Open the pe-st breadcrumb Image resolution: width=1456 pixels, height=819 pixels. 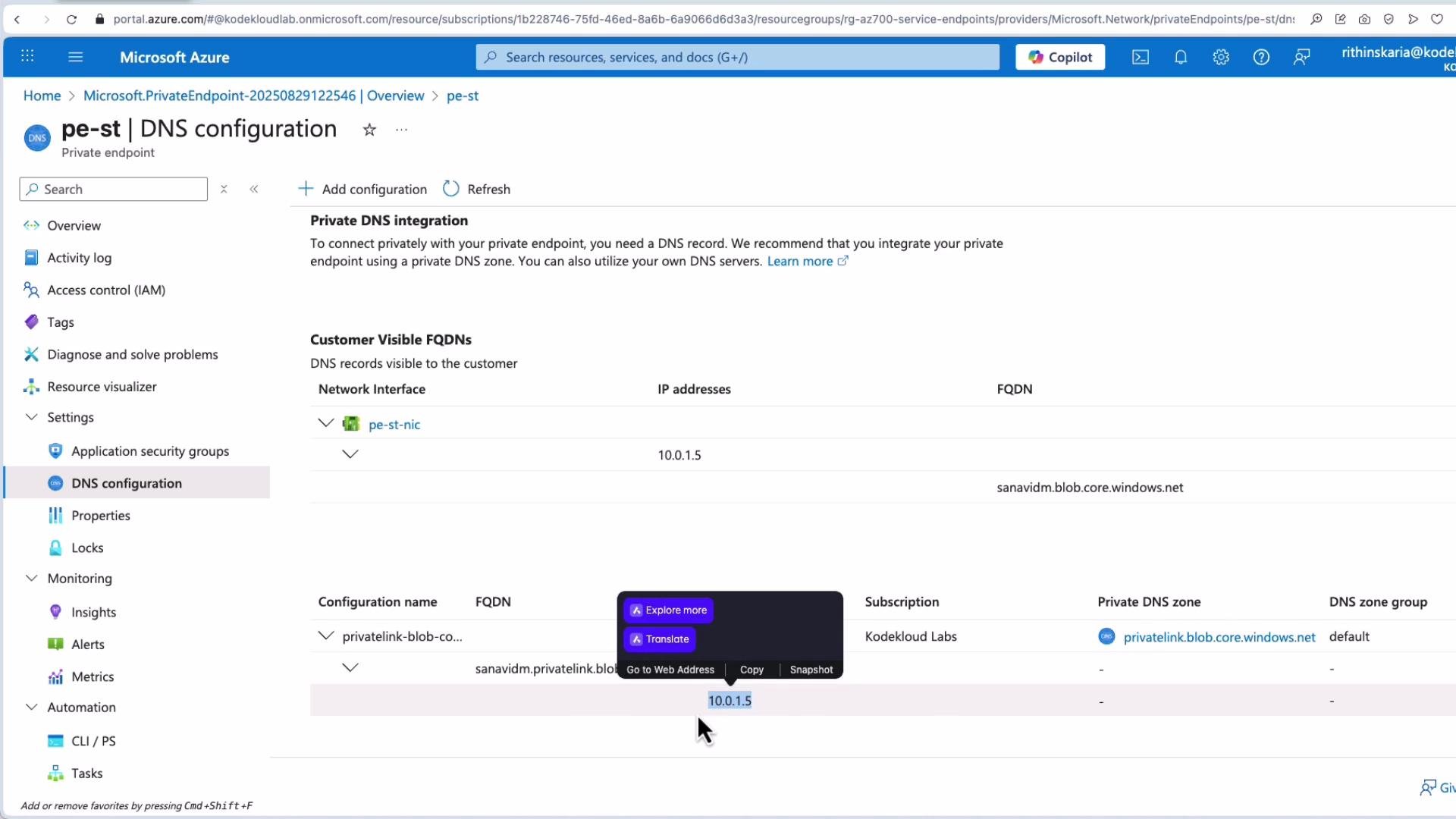(463, 96)
